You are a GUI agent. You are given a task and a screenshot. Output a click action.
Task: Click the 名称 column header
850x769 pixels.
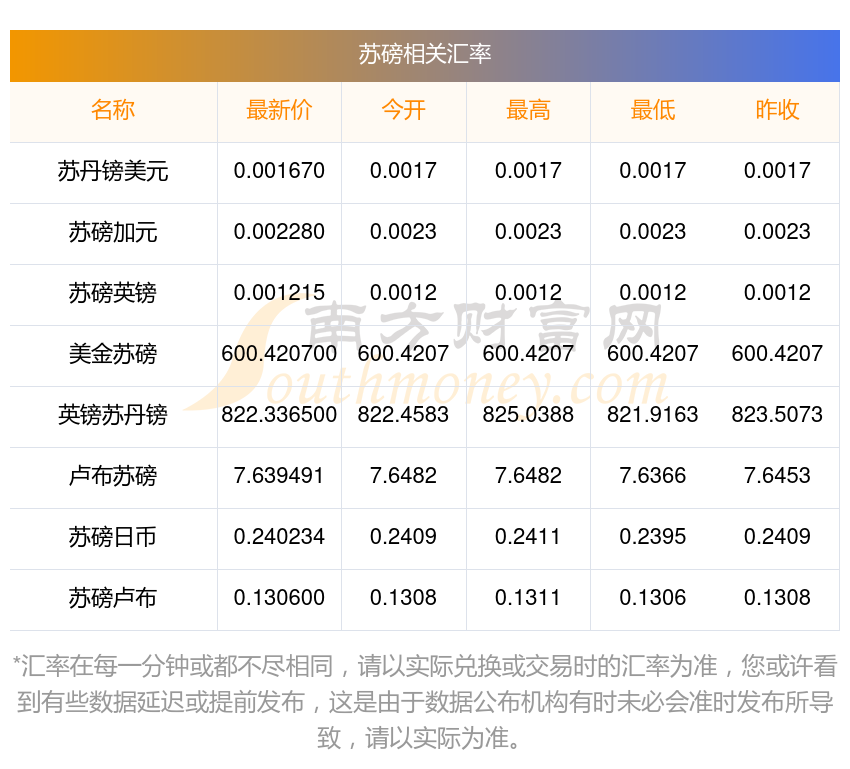point(113,110)
